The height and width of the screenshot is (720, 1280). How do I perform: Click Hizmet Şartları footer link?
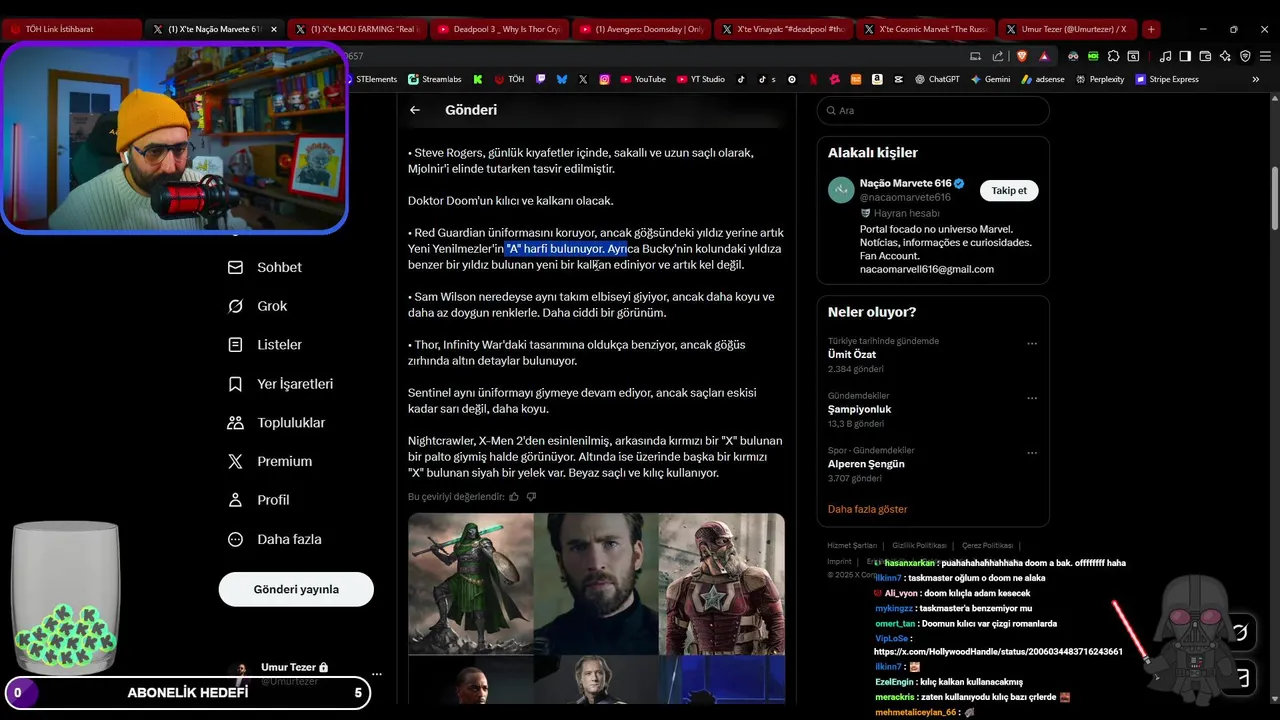point(852,546)
